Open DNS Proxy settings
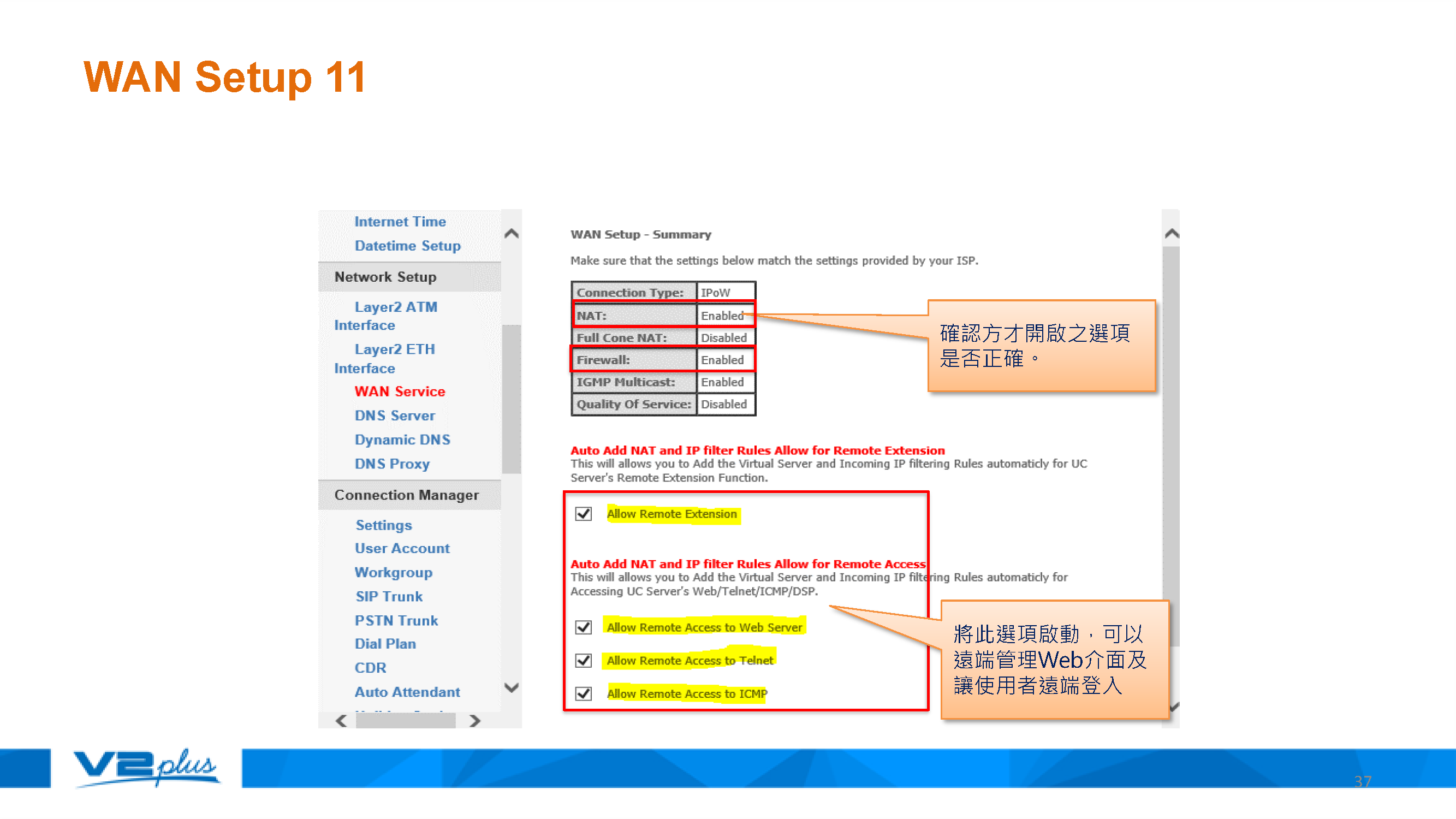This screenshot has width=1456, height=819. (x=391, y=464)
